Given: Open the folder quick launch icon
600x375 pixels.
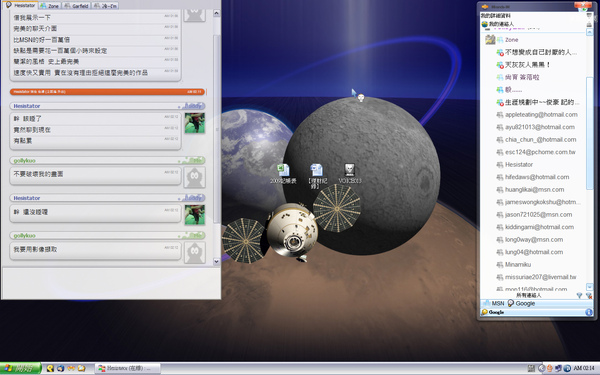Looking at the screenshot, I should click(82, 368).
